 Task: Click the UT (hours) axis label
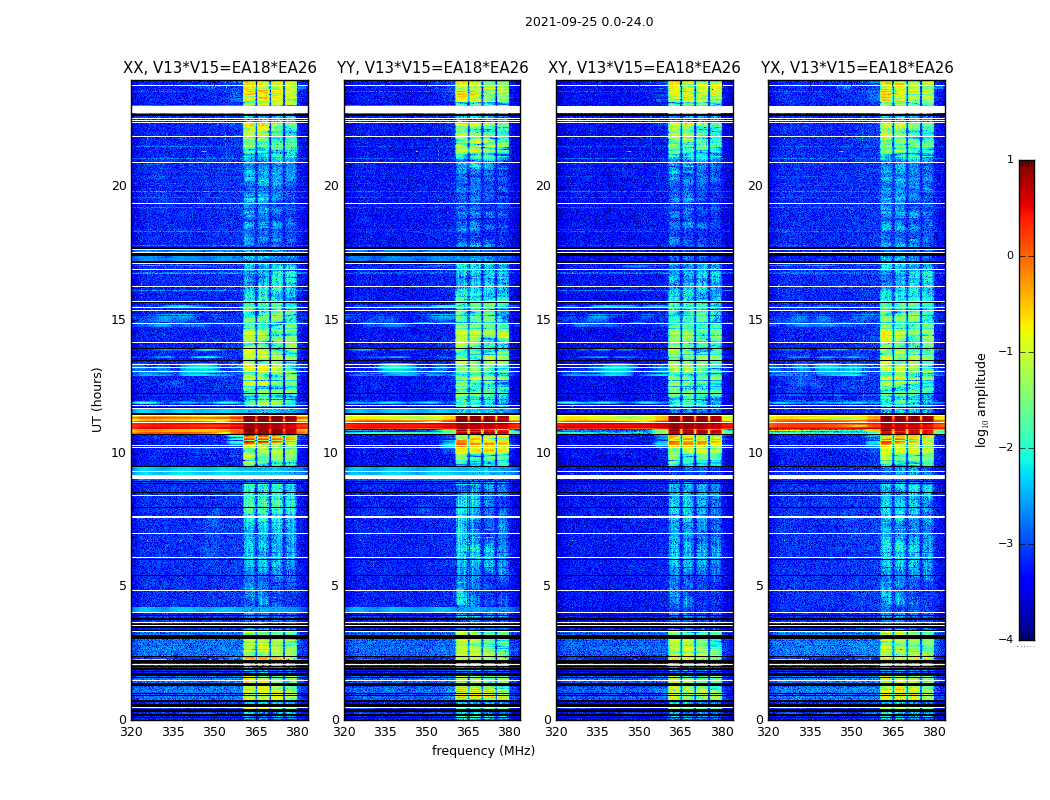click(x=97, y=400)
